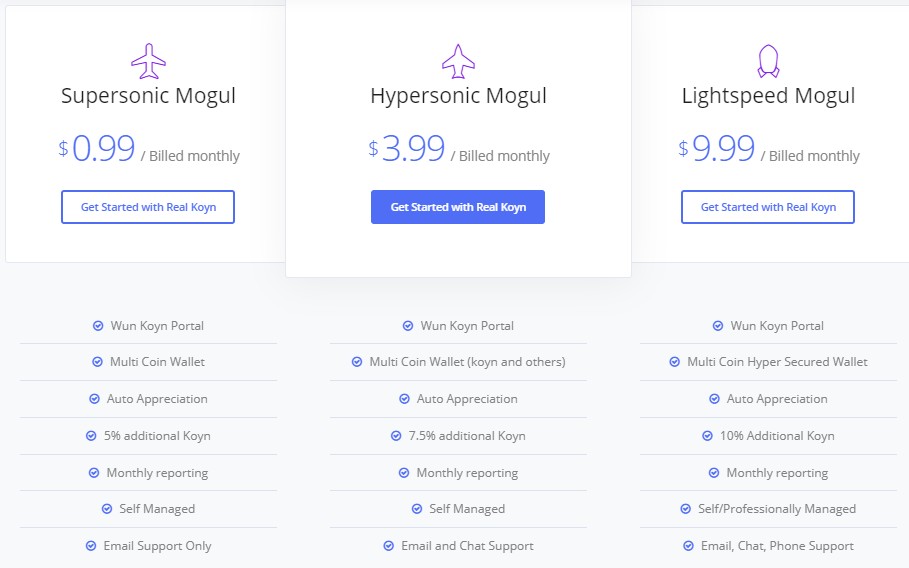
Task: Click the Lightspeed Mogul rocket icon
Action: point(768,61)
